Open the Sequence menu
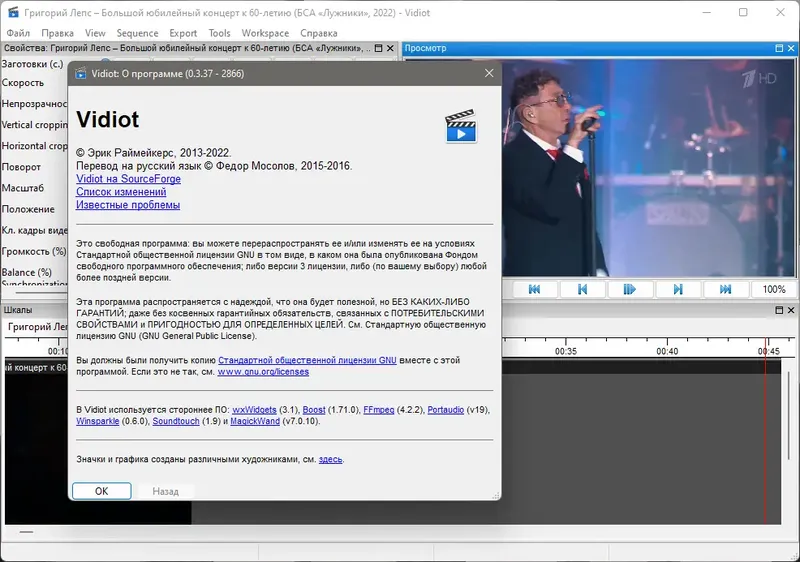This screenshot has width=800, height=562. click(x=137, y=33)
